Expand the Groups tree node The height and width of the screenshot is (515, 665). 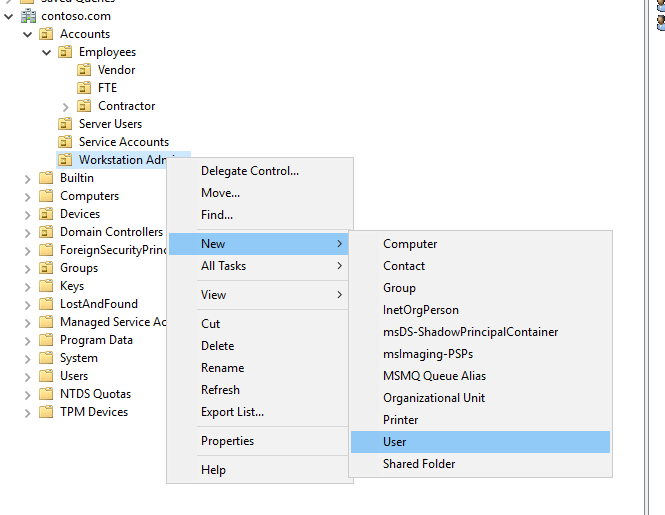28,269
